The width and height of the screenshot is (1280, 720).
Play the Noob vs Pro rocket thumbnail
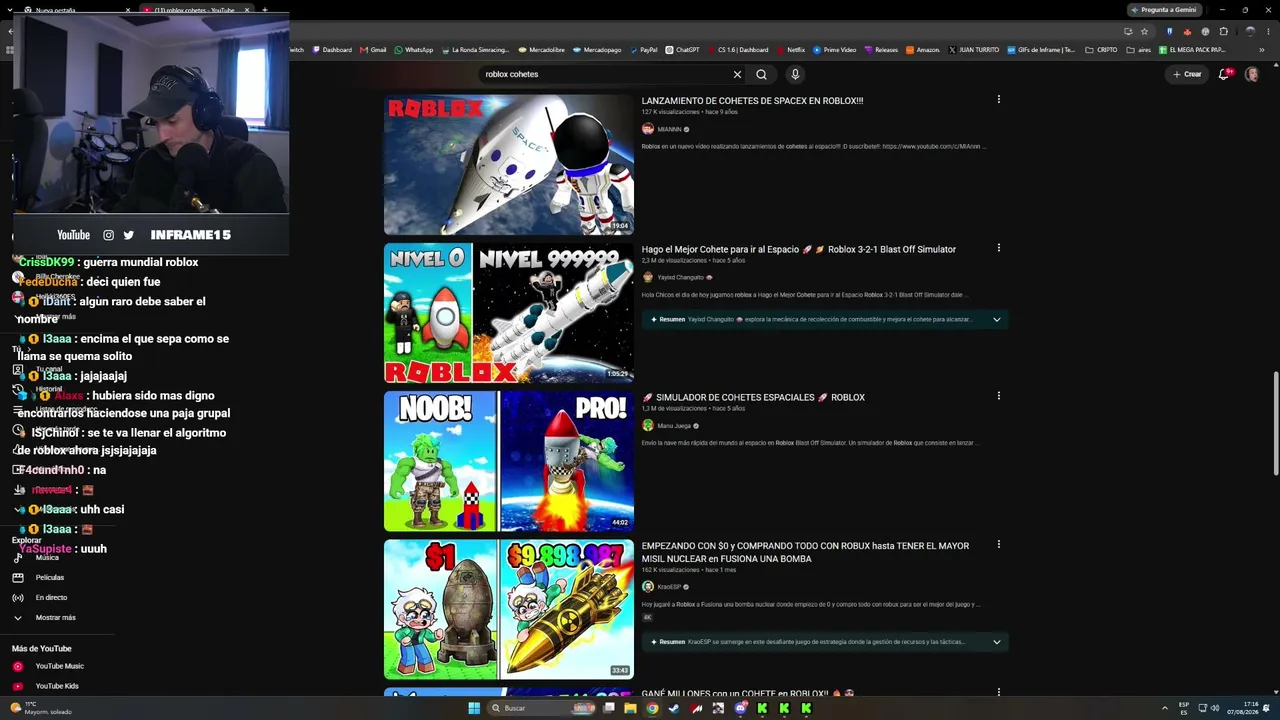509,461
